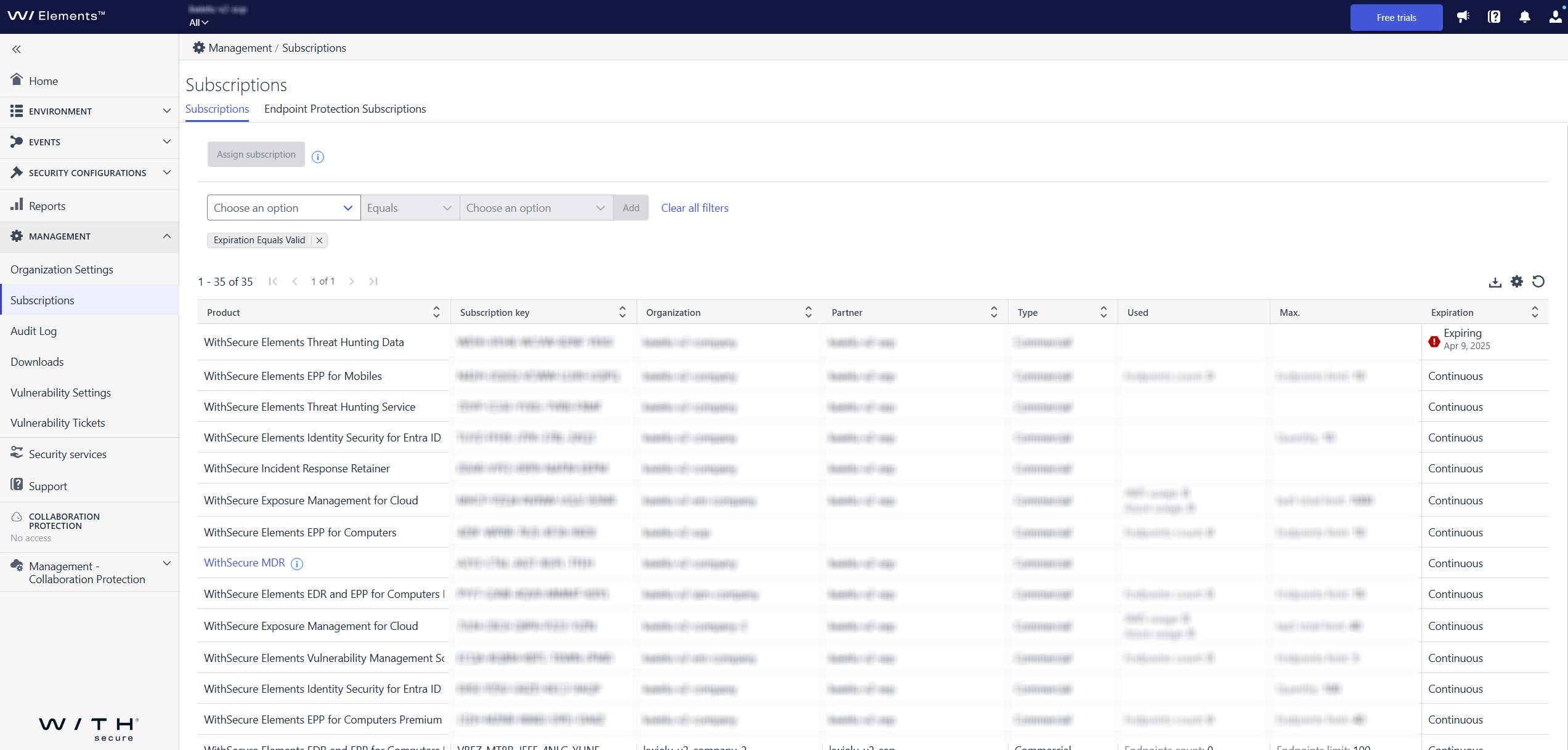Viewport: 1568px width, 750px height.
Task: Switch to Endpoint Protection Subscriptions tab
Action: point(345,109)
